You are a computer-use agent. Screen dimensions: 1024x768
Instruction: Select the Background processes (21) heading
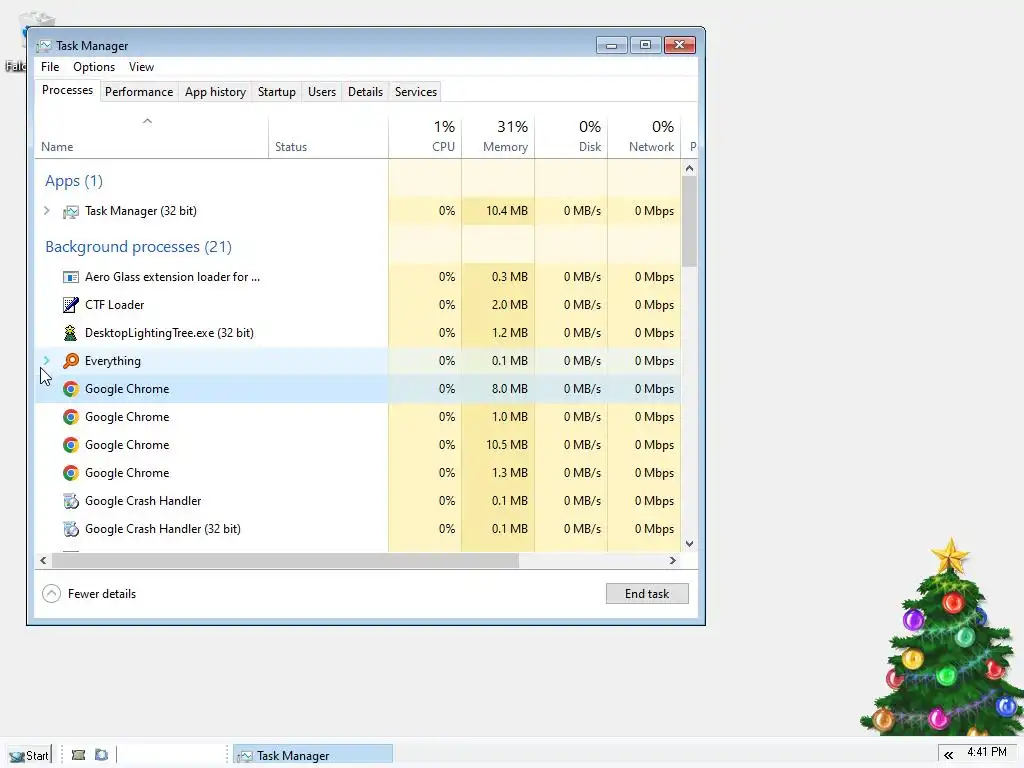coord(138,247)
